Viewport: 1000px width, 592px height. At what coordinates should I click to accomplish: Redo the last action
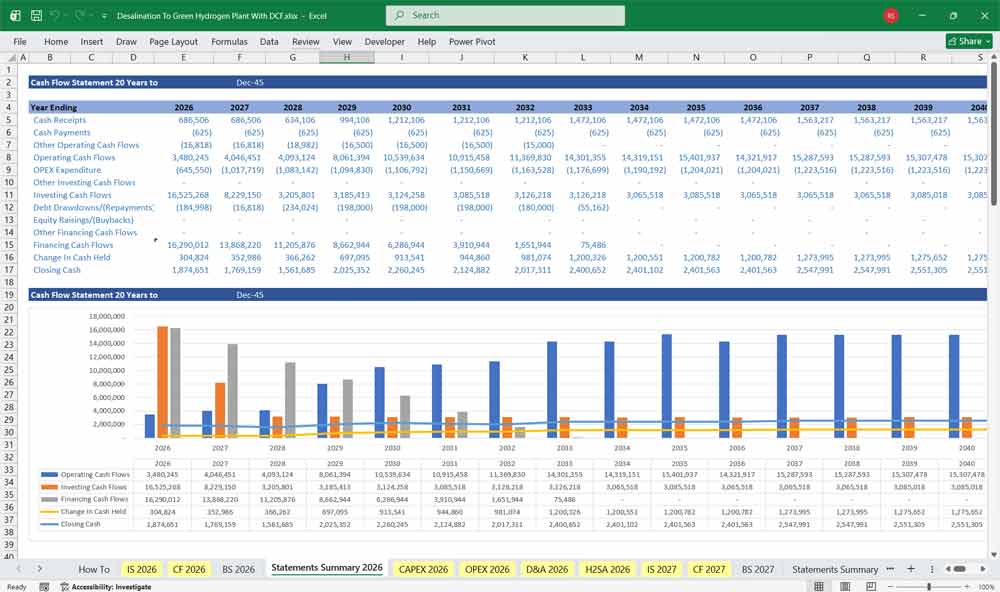tap(77, 15)
